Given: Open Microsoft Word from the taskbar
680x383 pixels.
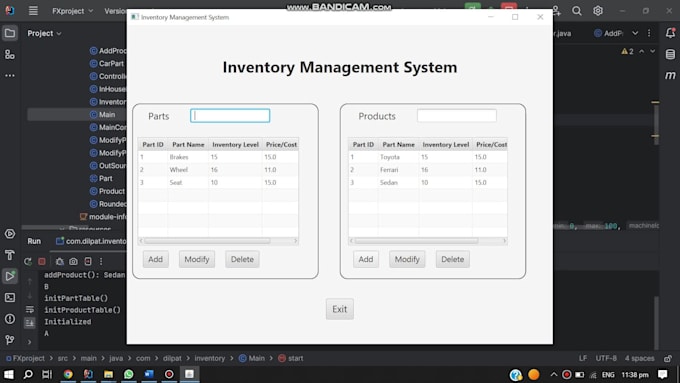Looking at the screenshot, I should 149,374.
